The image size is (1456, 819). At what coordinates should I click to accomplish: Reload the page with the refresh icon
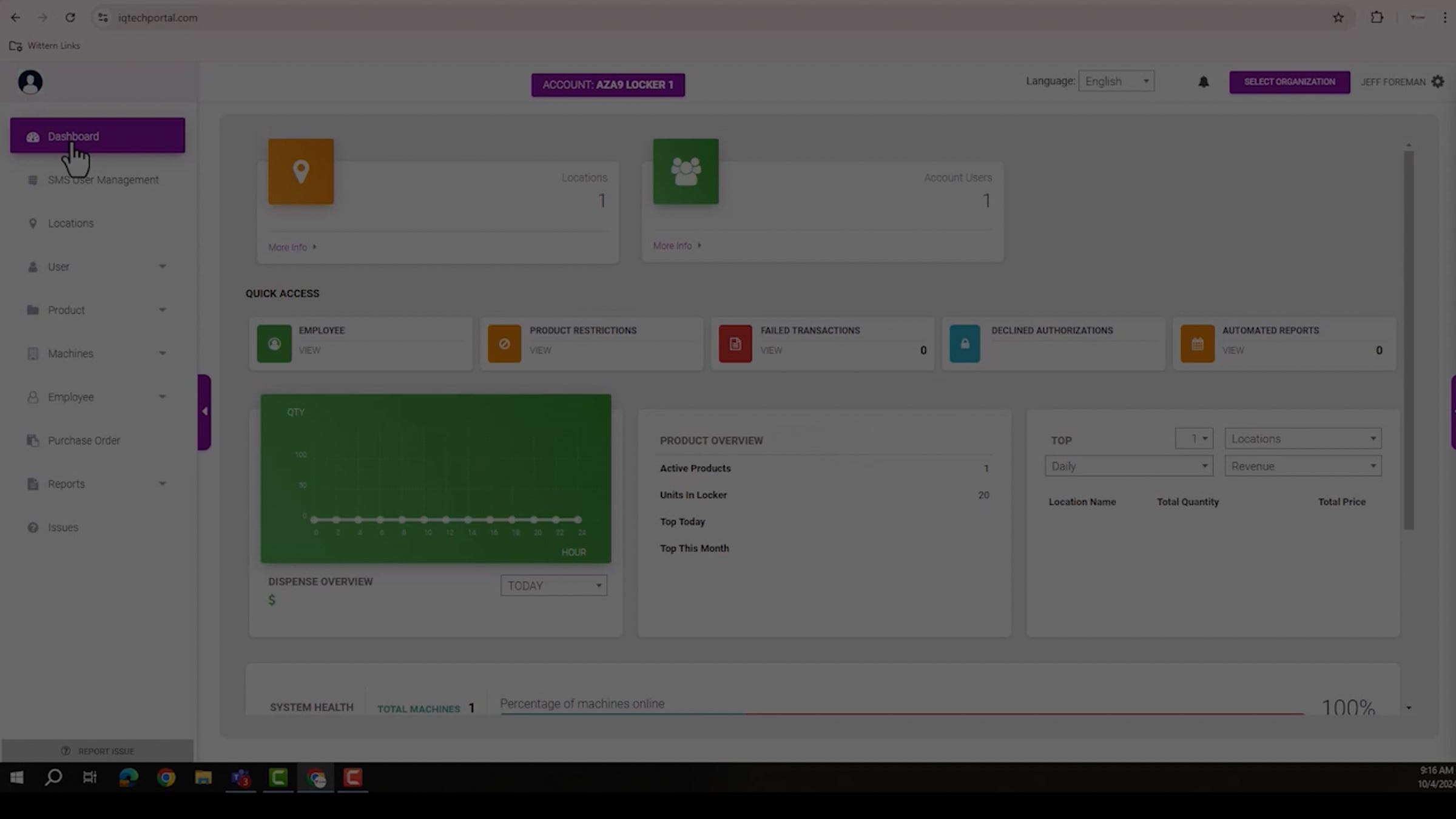[70, 18]
